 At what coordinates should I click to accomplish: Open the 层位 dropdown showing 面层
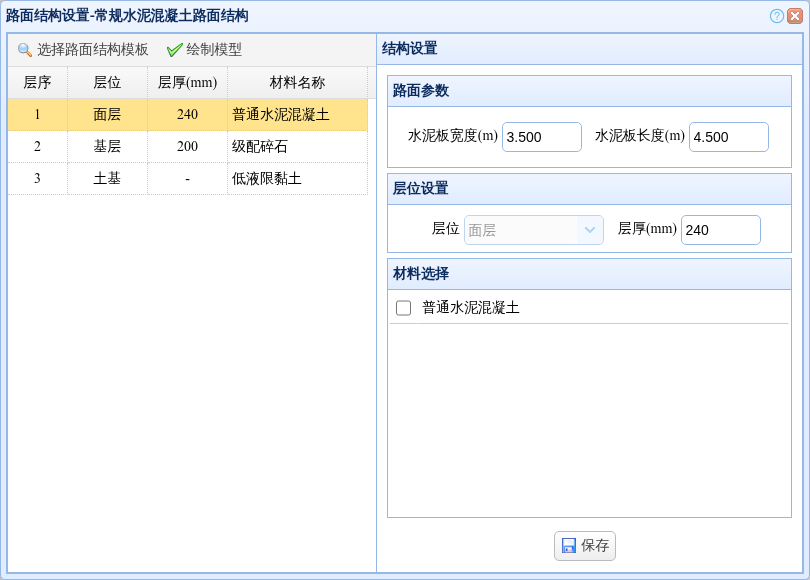click(534, 230)
